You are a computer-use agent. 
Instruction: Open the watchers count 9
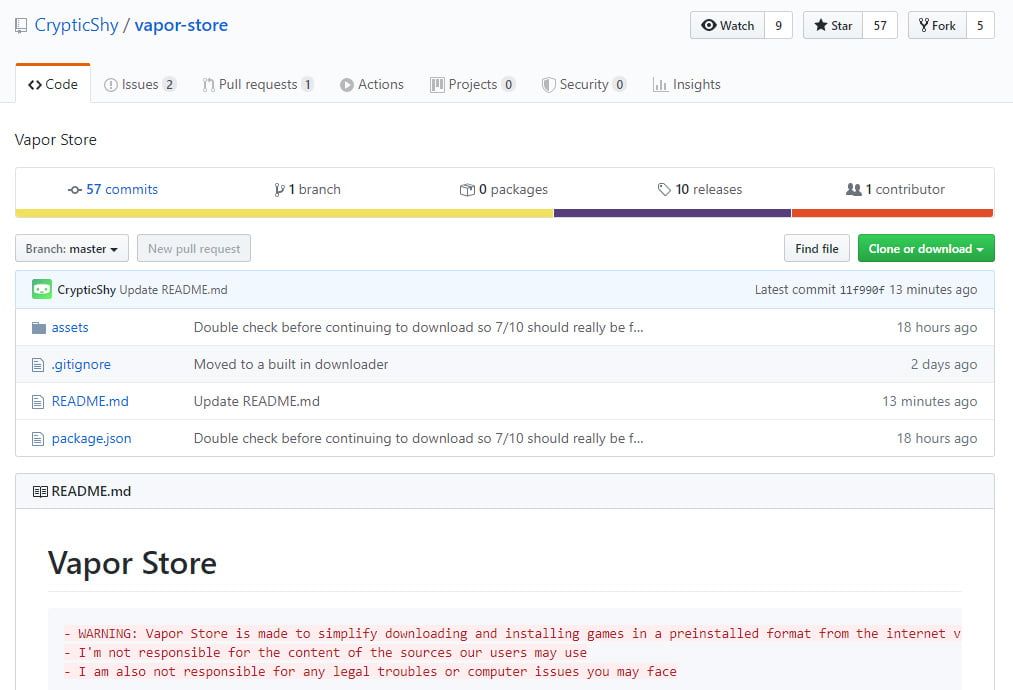pos(778,25)
